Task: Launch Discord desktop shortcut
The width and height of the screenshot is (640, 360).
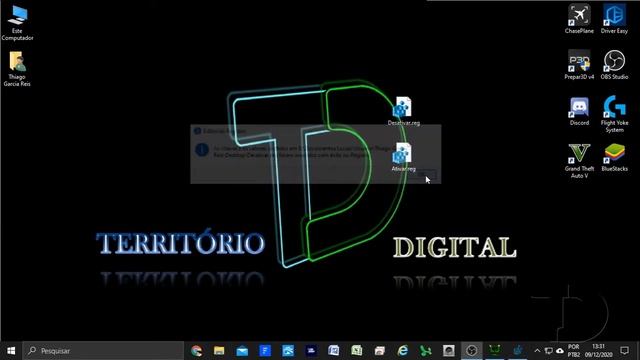Action: point(579,111)
